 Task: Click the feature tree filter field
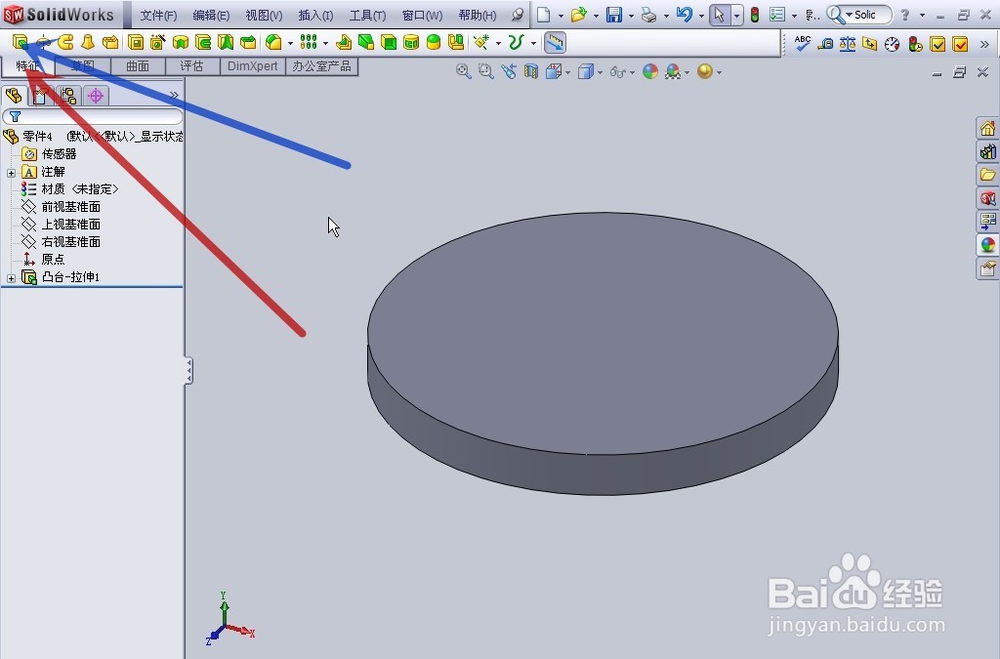[x=92, y=117]
